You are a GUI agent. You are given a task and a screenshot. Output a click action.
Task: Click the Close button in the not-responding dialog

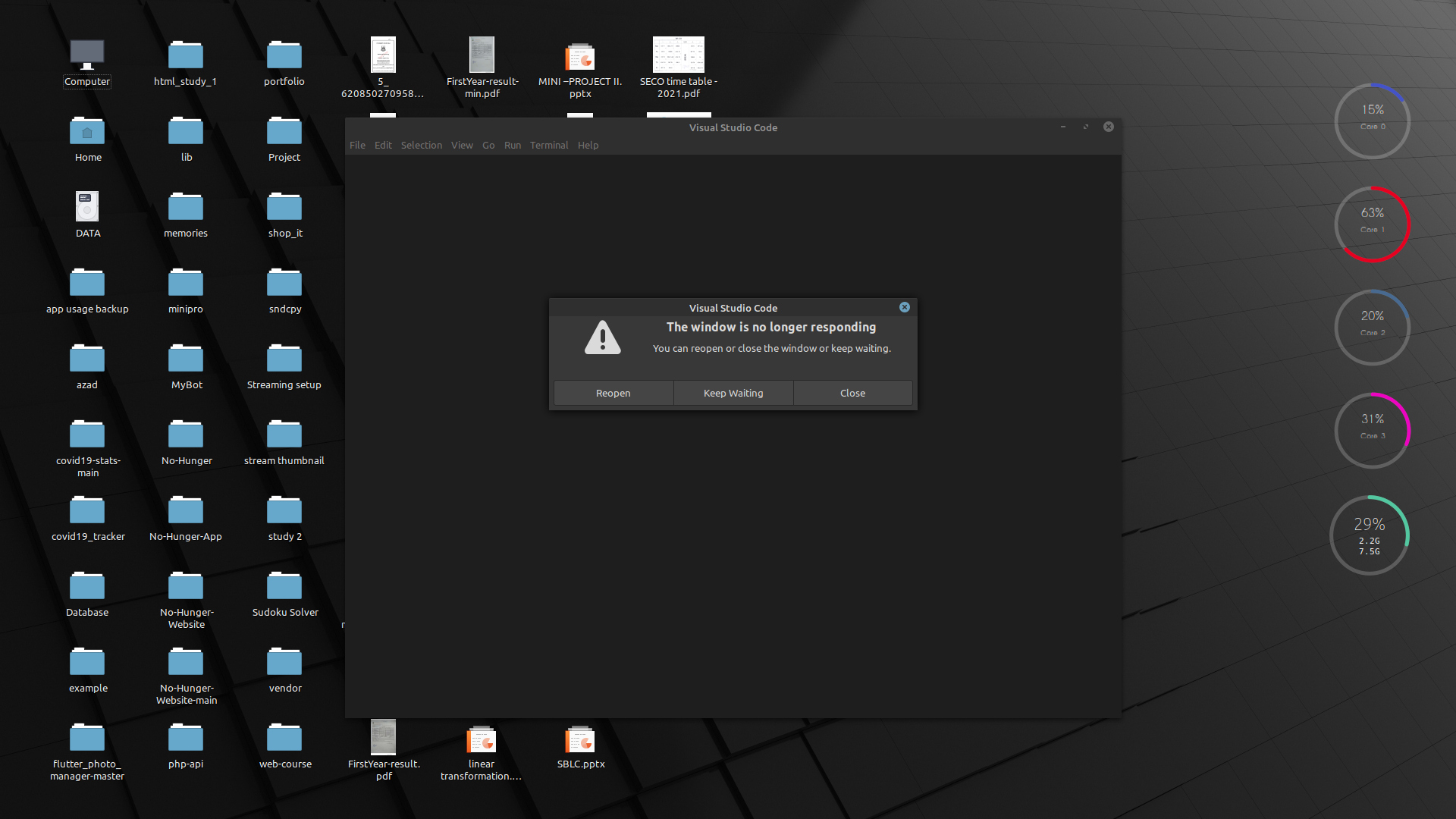(852, 393)
